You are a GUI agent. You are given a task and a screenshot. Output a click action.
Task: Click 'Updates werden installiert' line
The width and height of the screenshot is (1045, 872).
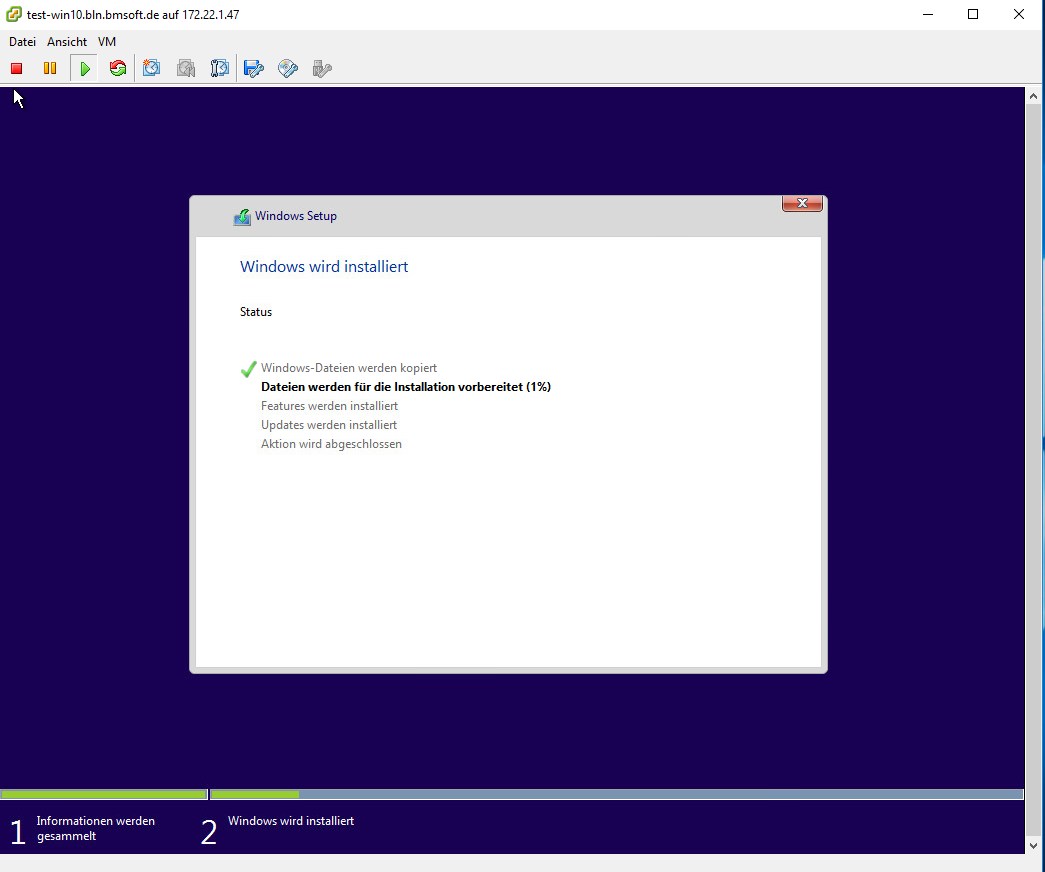click(x=329, y=425)
